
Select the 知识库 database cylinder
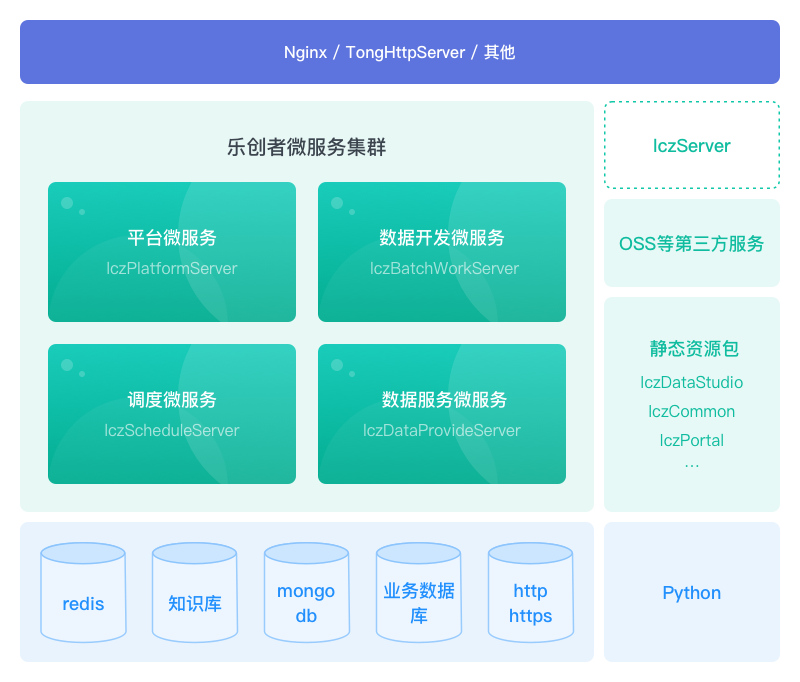195,593
